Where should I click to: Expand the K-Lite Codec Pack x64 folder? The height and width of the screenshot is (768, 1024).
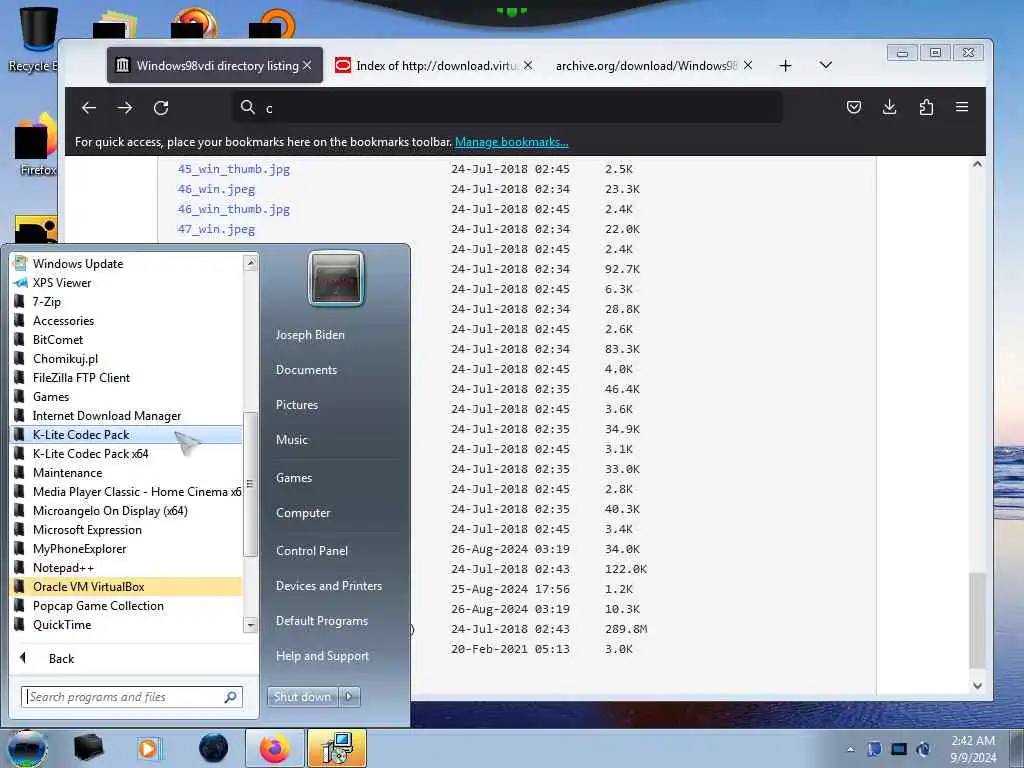[x=127, y=453]
